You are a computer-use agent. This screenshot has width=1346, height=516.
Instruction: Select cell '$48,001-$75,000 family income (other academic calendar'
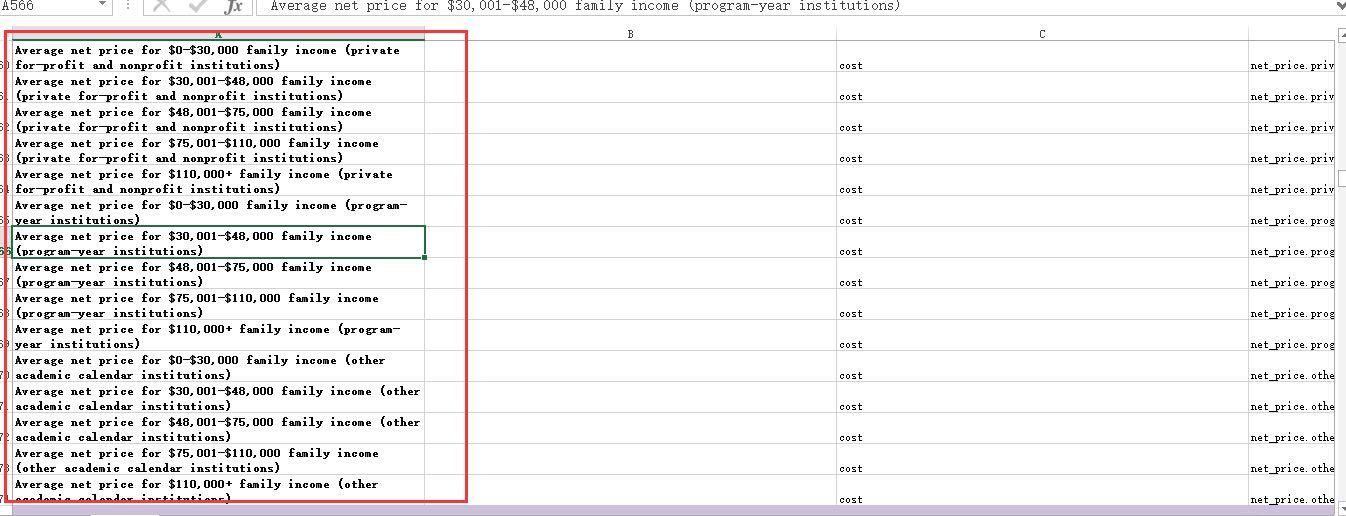point(218,429)
